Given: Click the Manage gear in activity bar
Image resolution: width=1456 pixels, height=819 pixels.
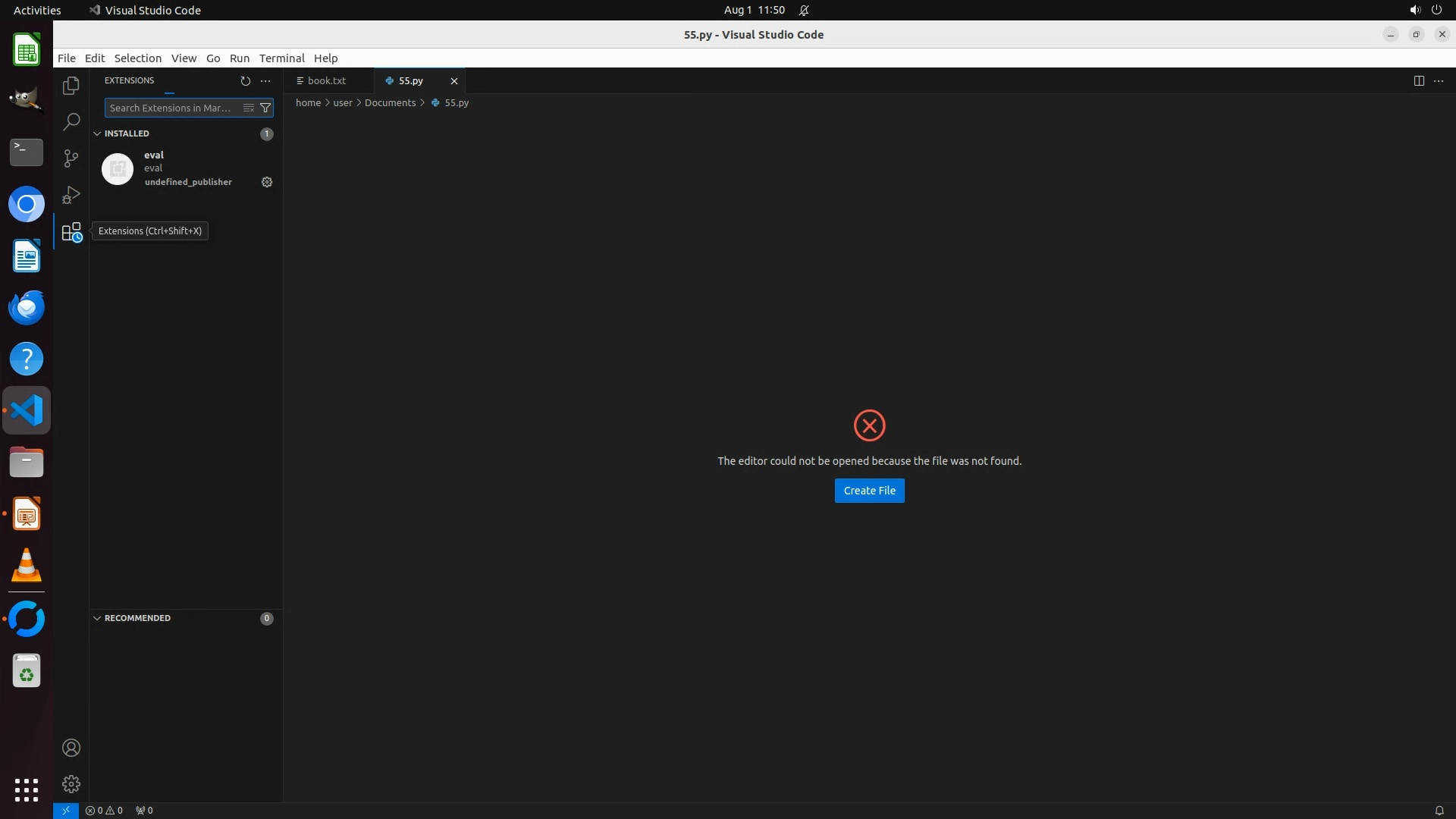Looking at the screenshot, I should point(71,783).
